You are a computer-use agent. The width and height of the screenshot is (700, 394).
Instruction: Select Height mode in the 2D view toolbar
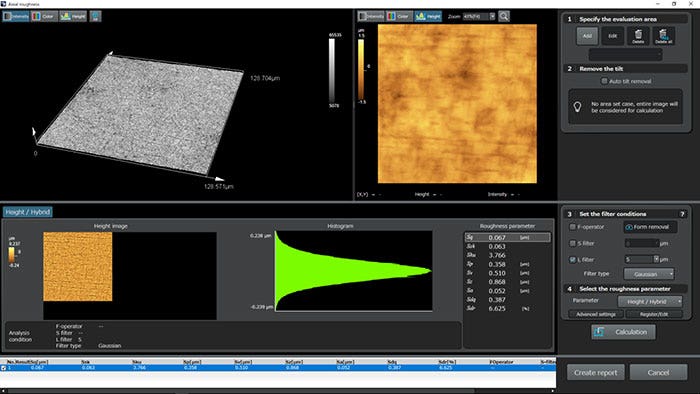coord(428,16)
